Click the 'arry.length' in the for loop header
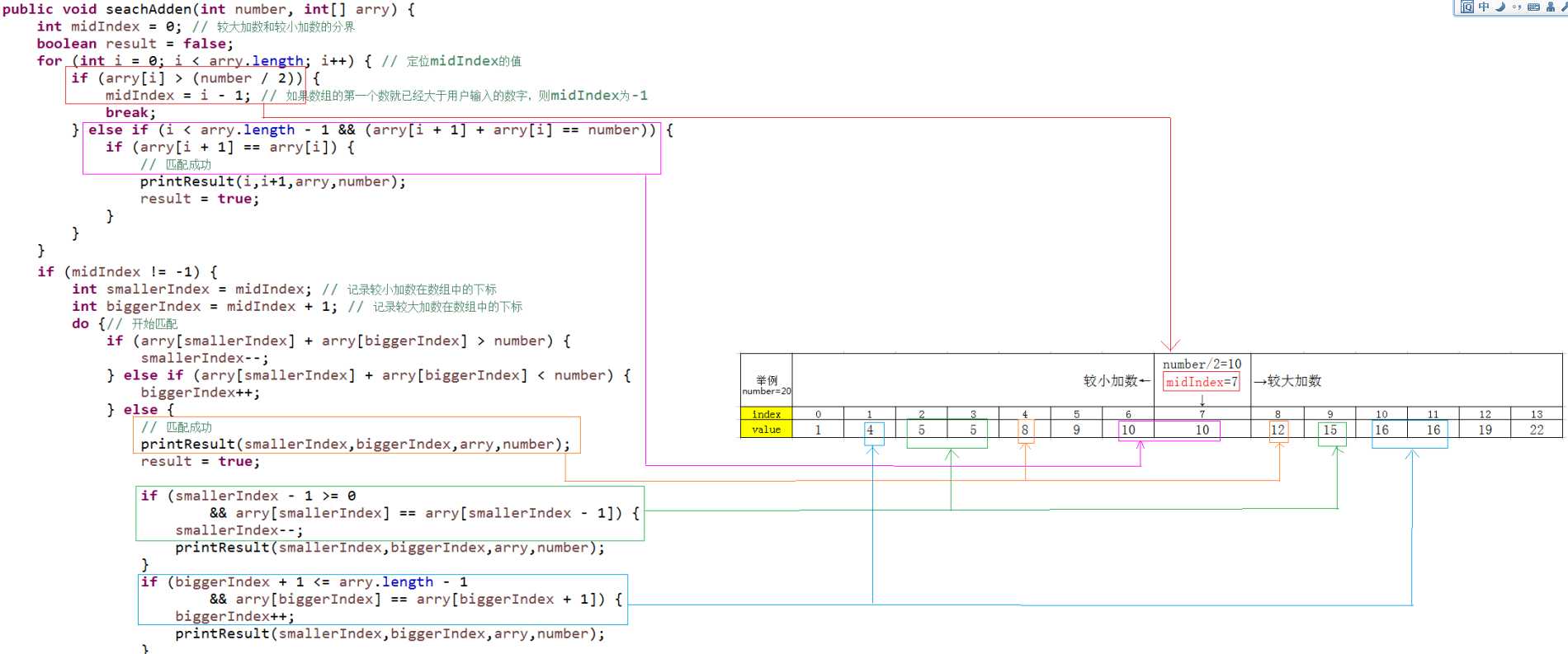The height and width of the screenshot is (654, 1568). pos(256,61)
